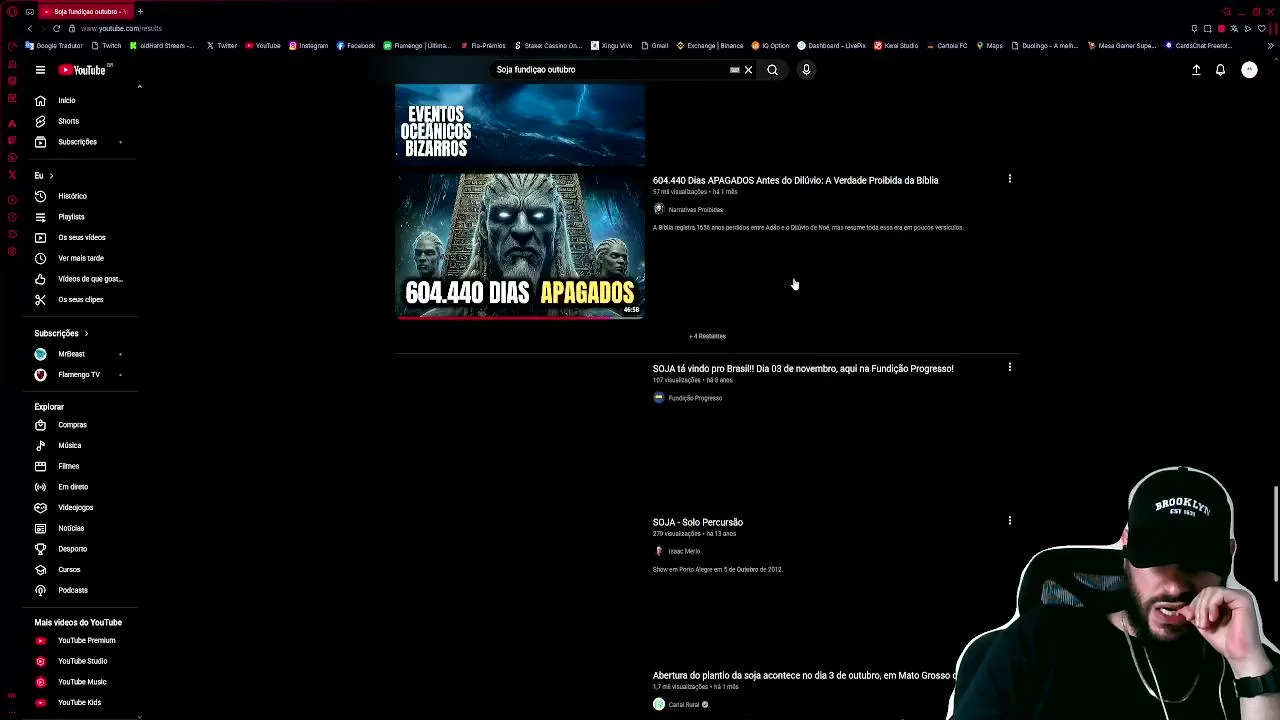Open the create upload icon
1280x720 pixels.
1196,70
